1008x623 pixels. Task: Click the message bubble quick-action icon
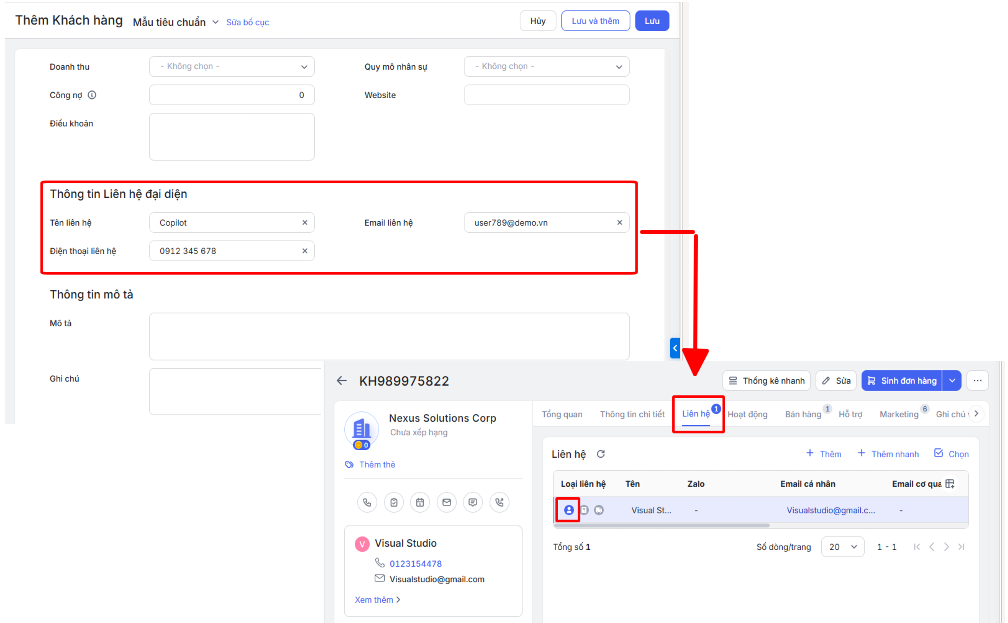[x=473, y=503]
